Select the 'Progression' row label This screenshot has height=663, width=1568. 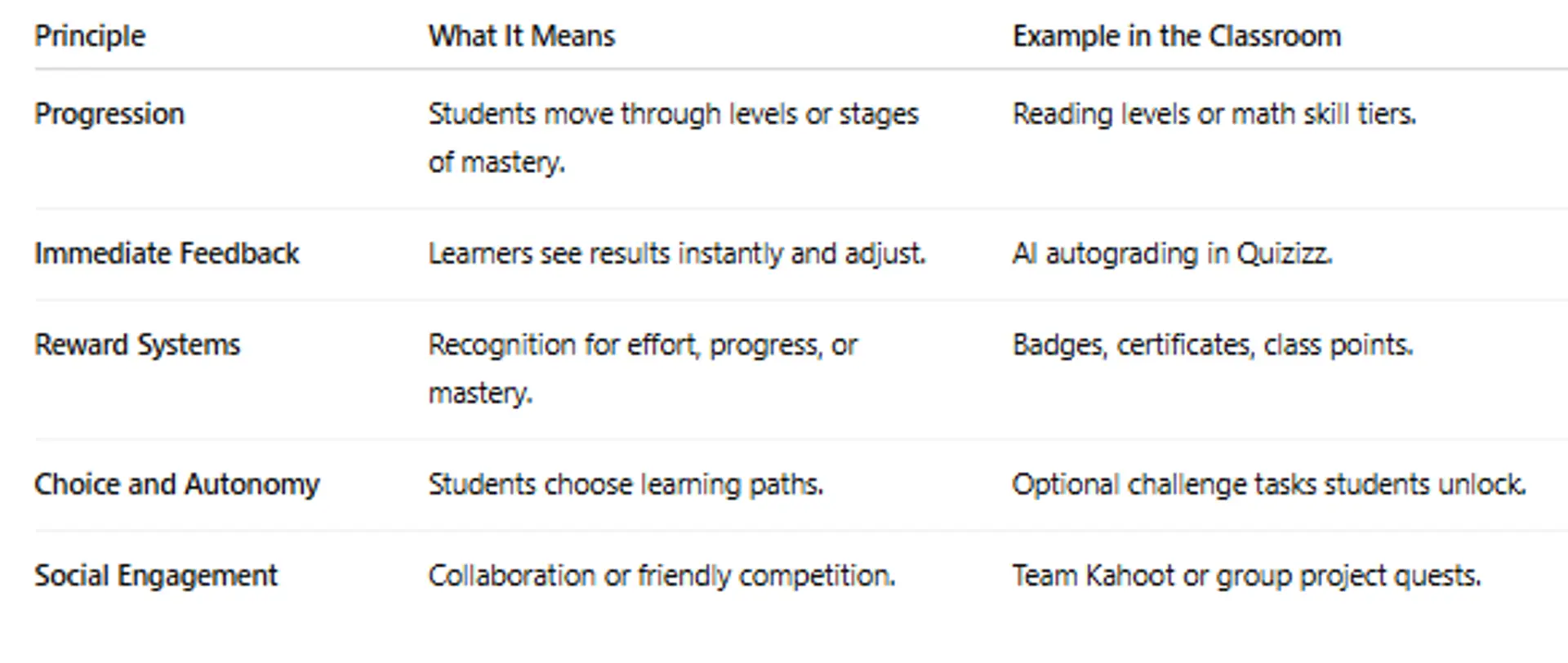pyautogui.click(x=109, y=113)
